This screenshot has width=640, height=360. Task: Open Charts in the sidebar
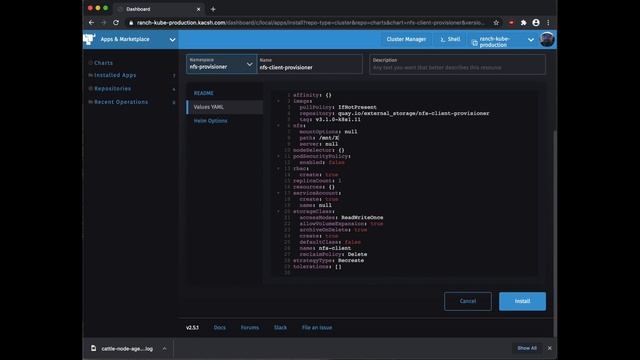click(x=103, y=63)
